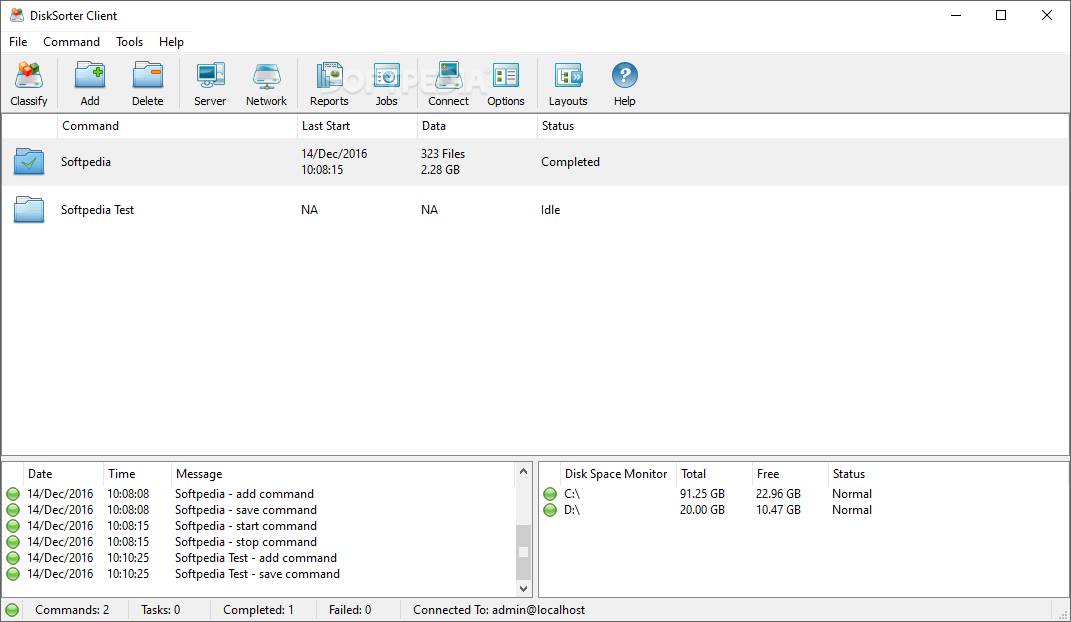Open the Command menu
Screen dimensions: 1071x622
71,42
